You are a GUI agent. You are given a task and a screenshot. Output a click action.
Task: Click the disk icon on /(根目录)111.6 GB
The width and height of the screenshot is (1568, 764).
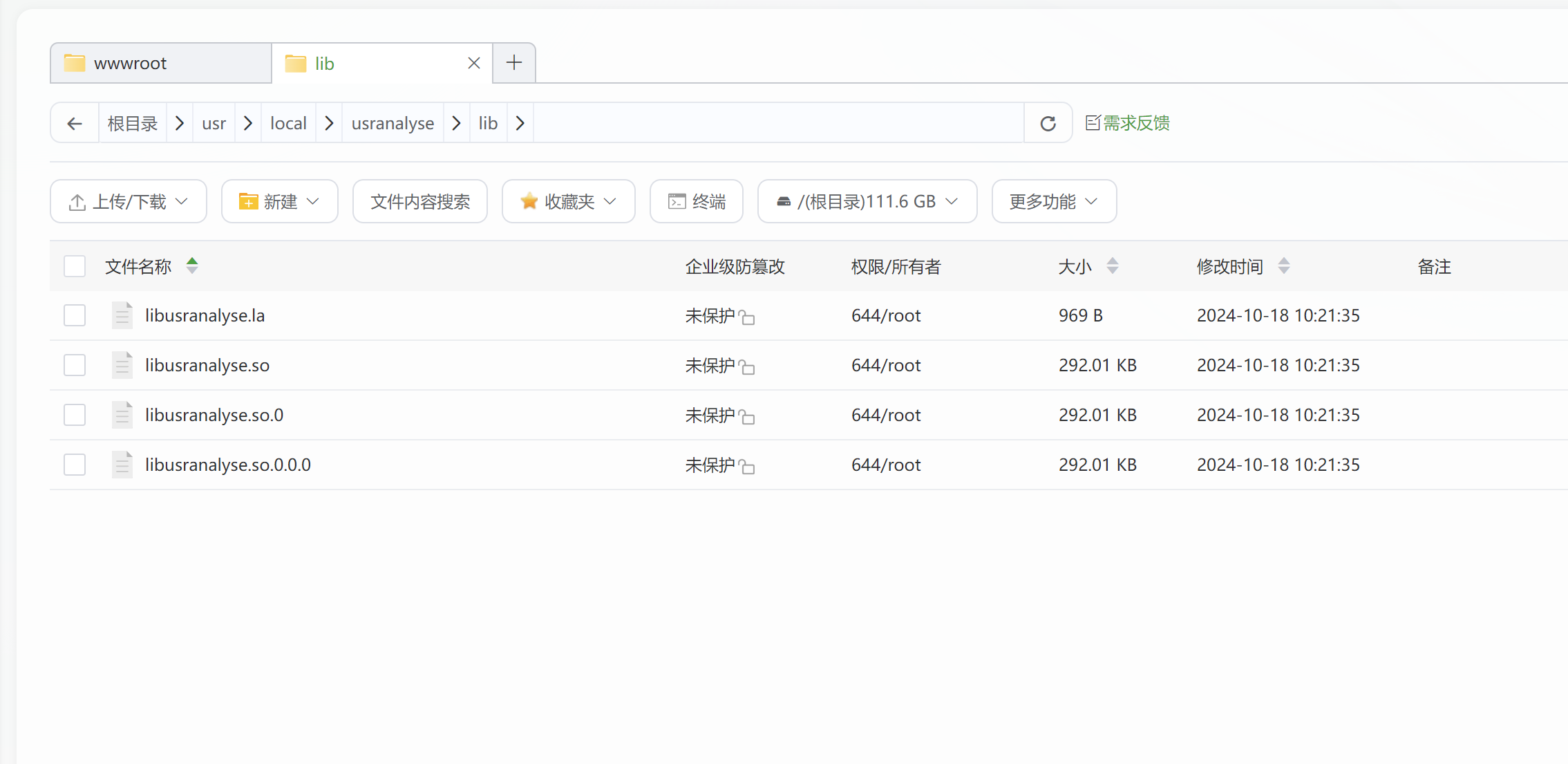[x=784, y=201]
